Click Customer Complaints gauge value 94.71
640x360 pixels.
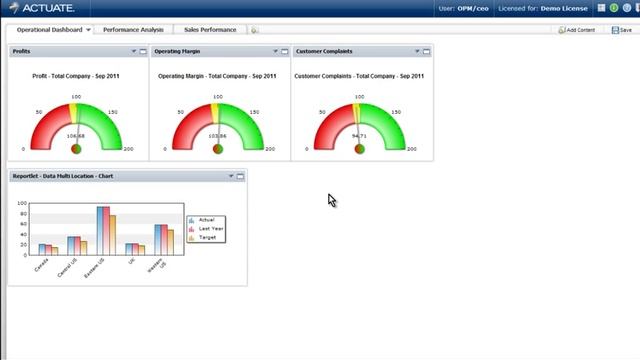(x=359, y=136)
